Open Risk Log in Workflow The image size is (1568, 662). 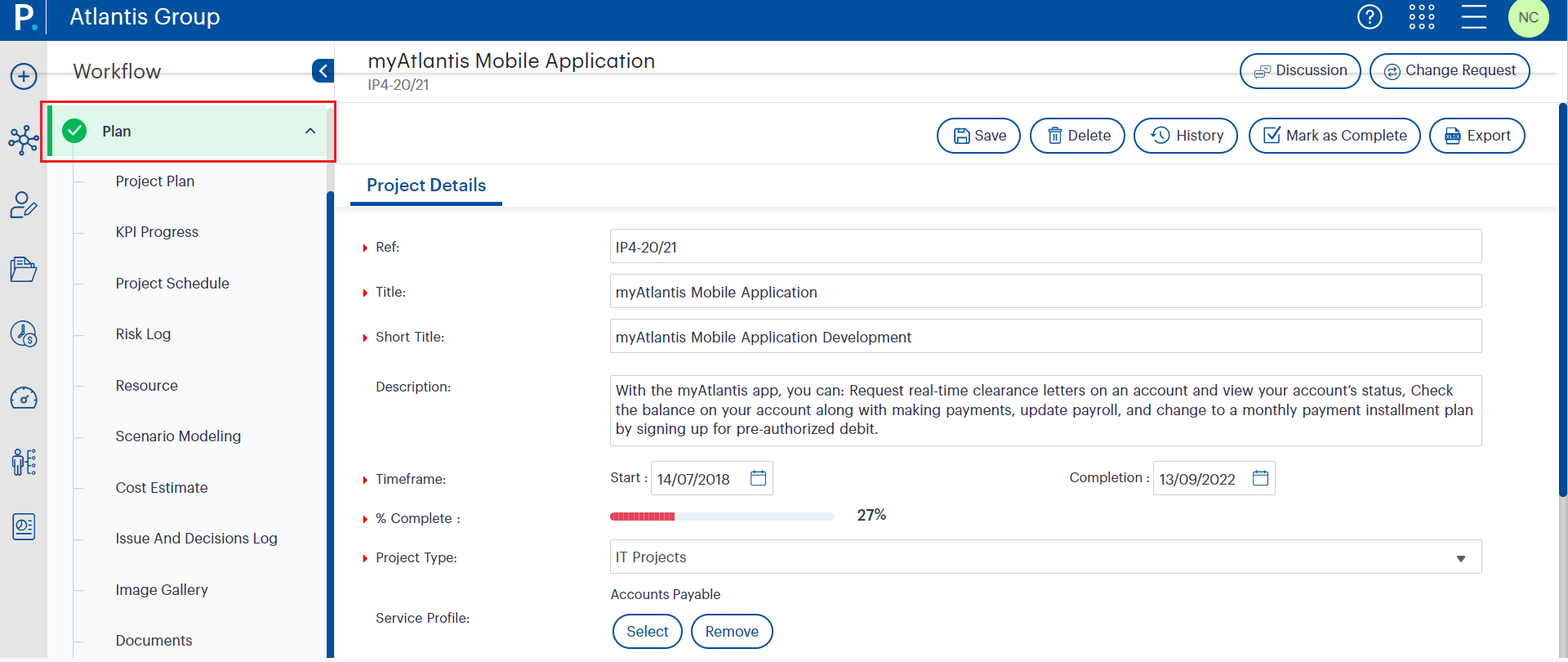143,334
